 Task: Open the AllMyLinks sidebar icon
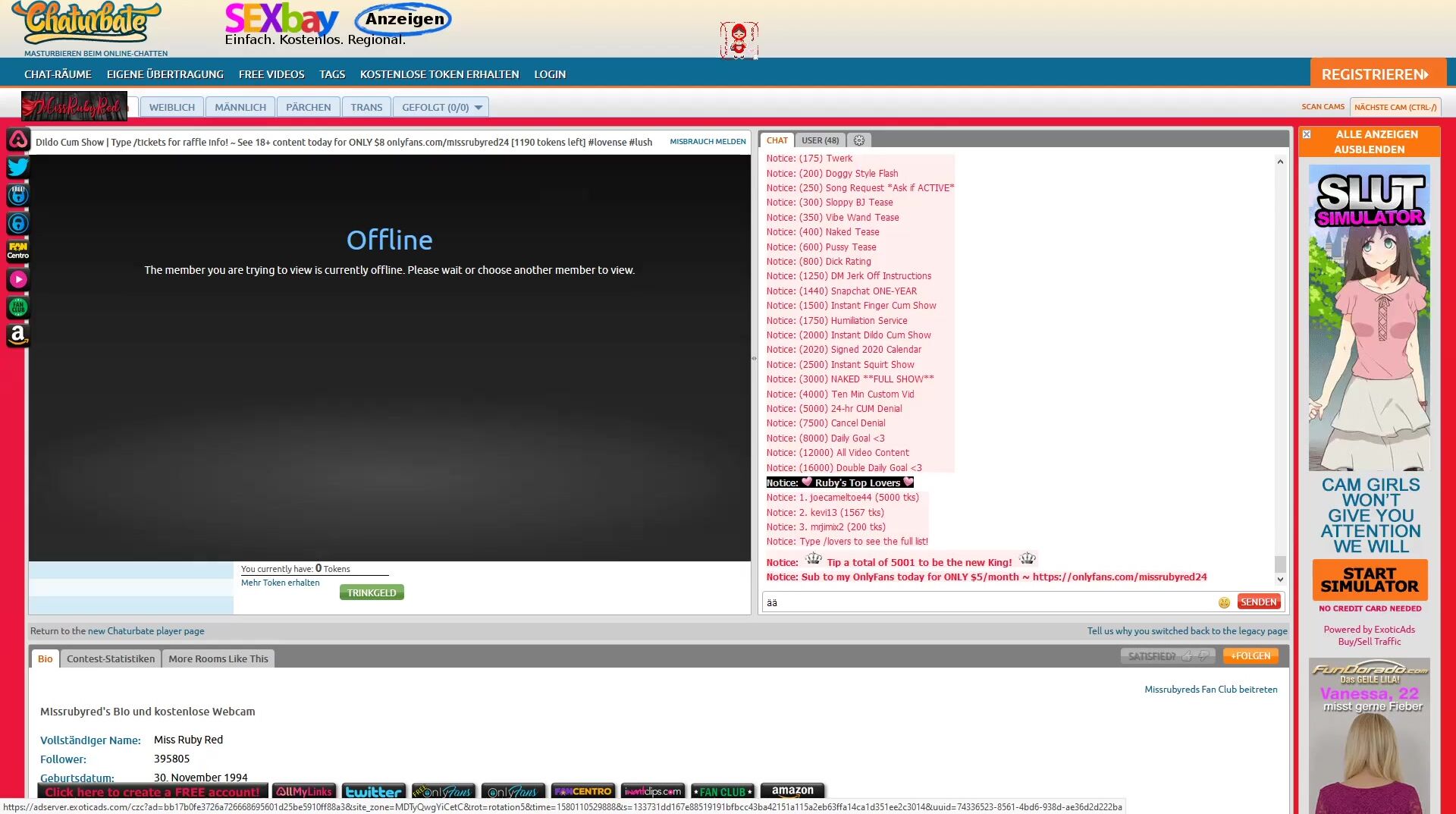[18, 140]
